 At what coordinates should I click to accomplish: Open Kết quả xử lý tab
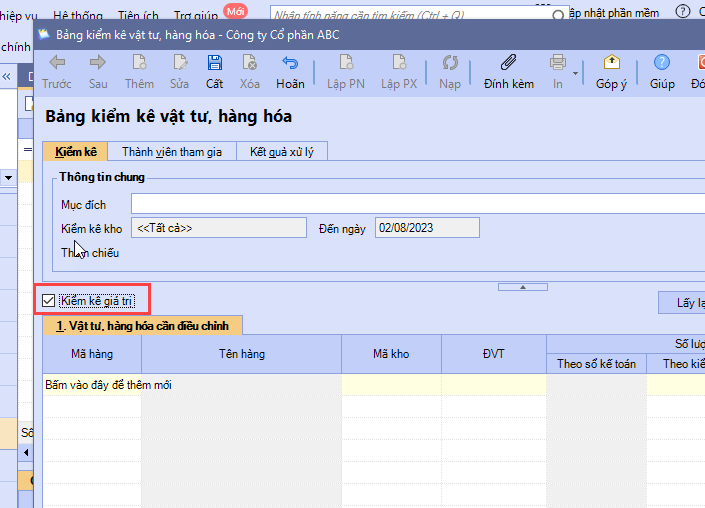pos(281,152)
